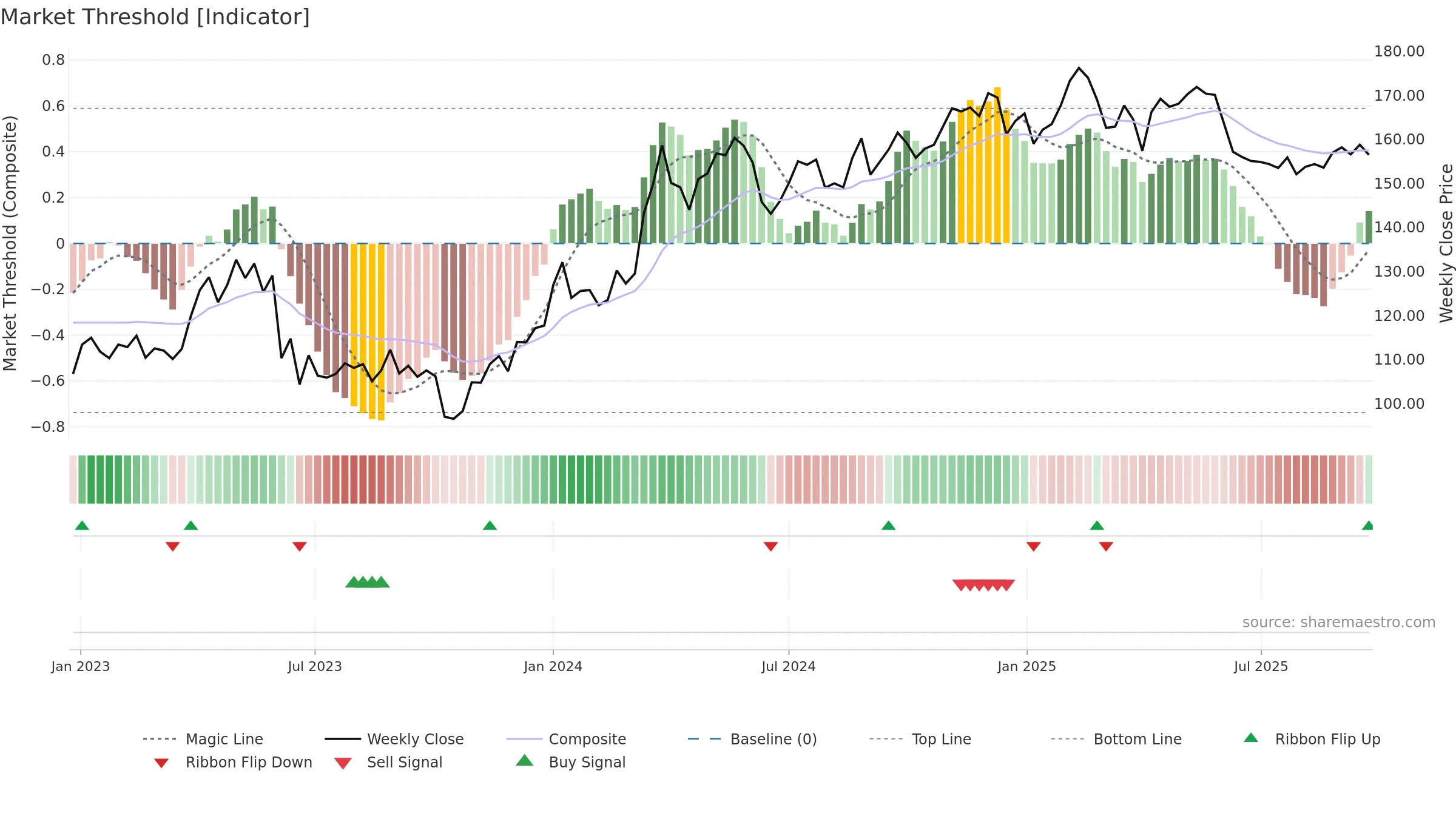Click the green Buy Signal legend triangle
Viewport: 1456px width, 819px height.
coord(525,760)
